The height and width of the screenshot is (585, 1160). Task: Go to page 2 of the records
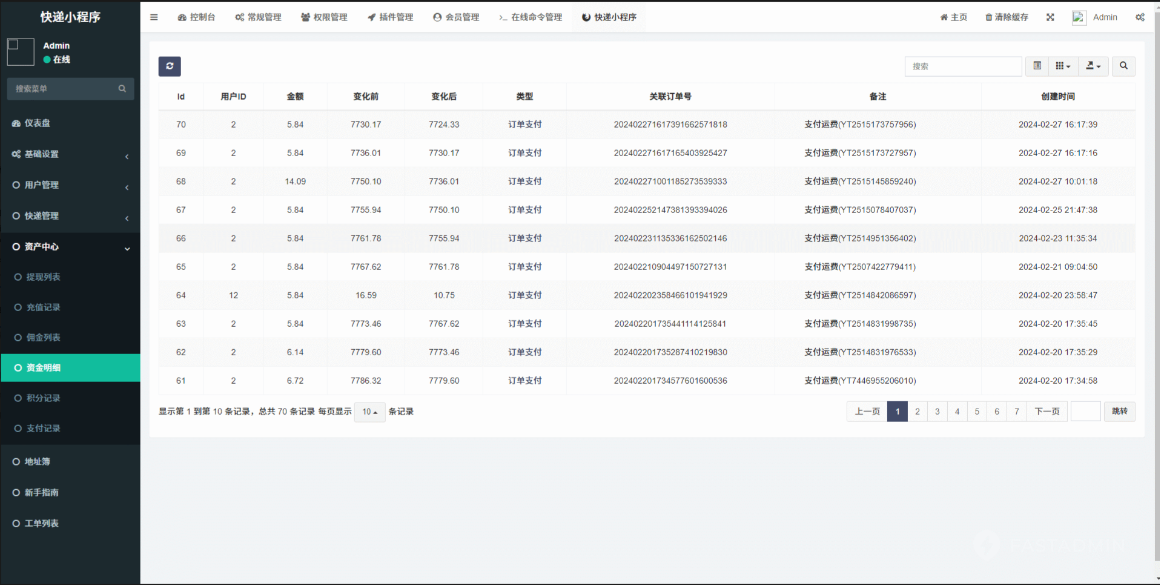point(917,411)
